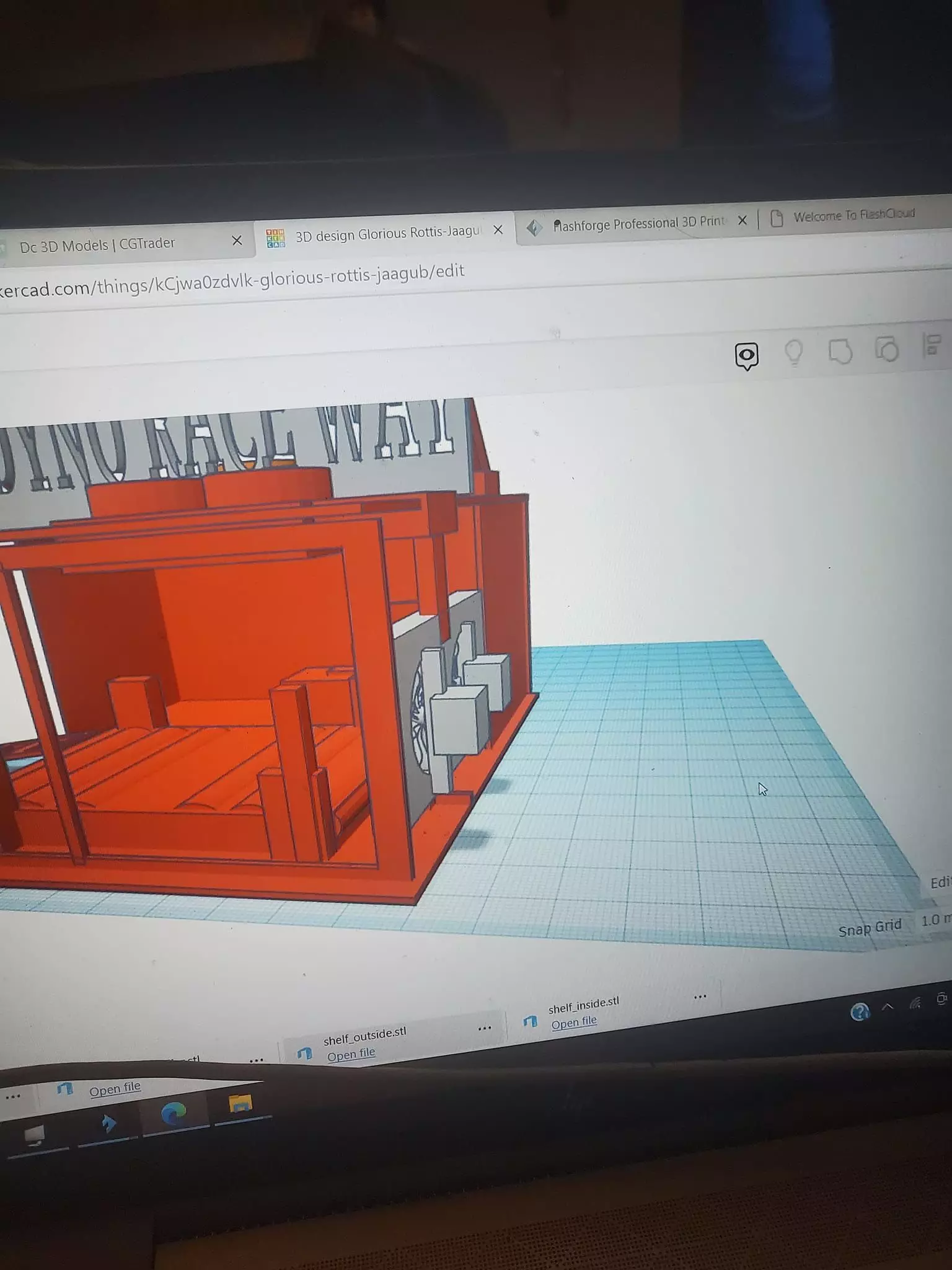Click the Ungroup shapes icon
Screen dimensions: 952x1270
pyautogui.click(x=887, y=349)
